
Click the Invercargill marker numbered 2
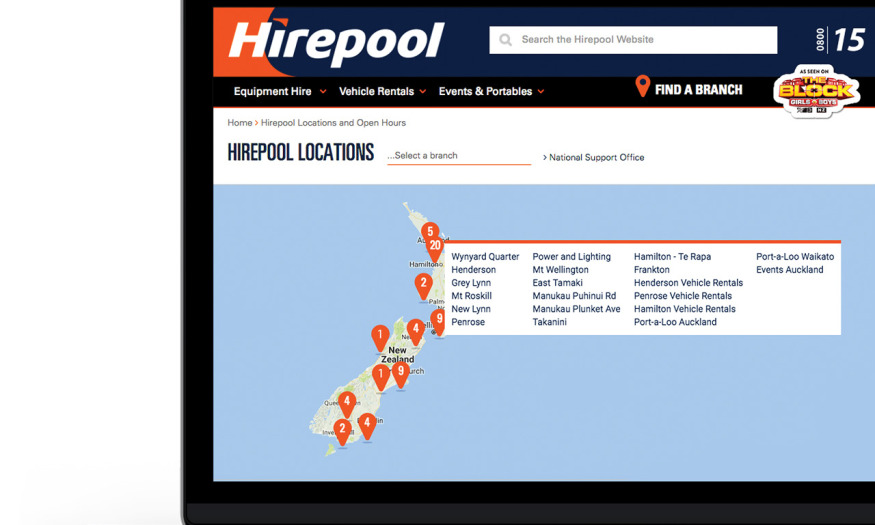[x=342, y=432]
